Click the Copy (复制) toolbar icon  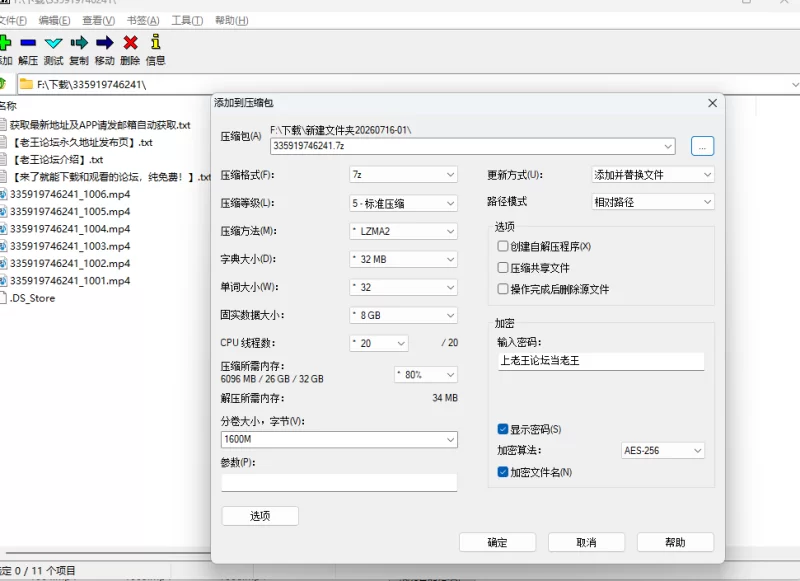[79, 43]
